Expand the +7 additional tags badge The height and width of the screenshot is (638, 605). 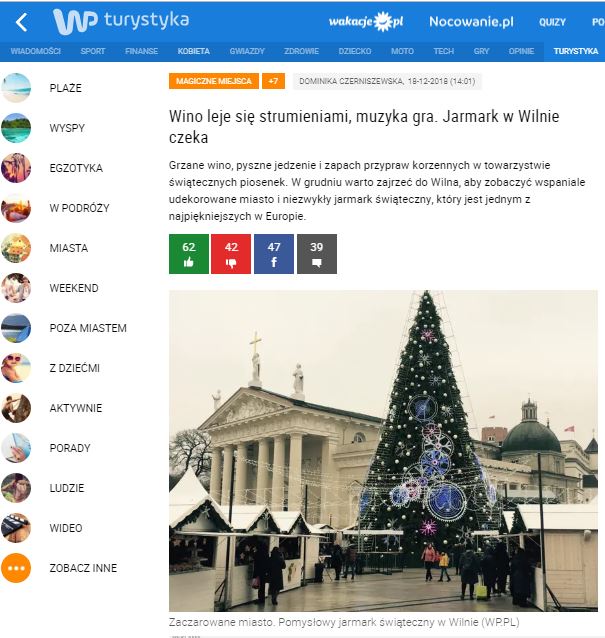273,81
